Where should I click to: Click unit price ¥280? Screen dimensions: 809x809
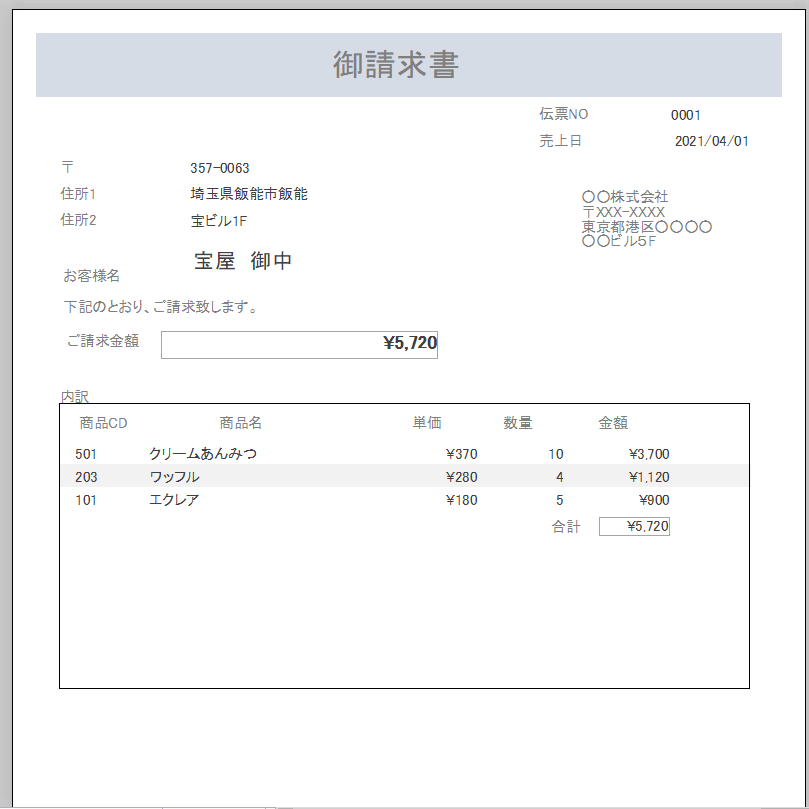462,477
